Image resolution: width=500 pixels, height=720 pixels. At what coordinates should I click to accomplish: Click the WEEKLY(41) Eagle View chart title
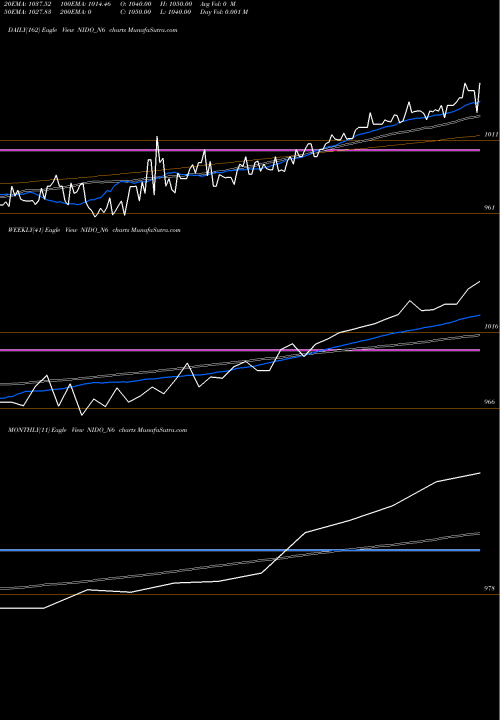(x=94, y=230)
